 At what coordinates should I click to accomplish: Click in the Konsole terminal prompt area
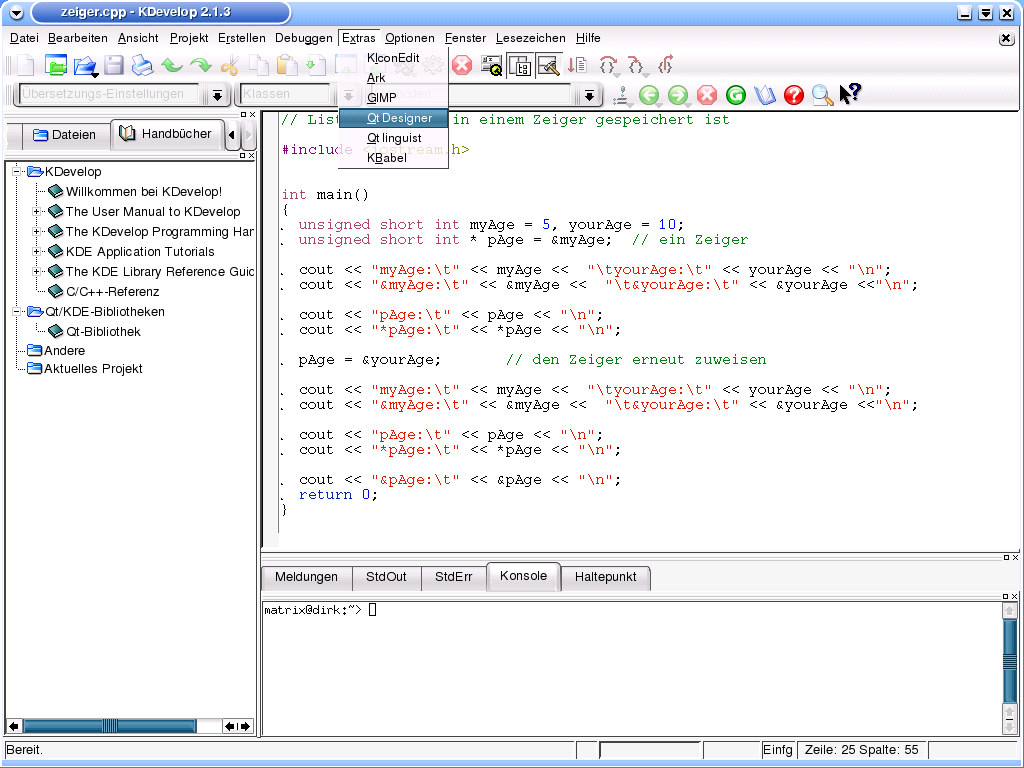coord(373,610)
